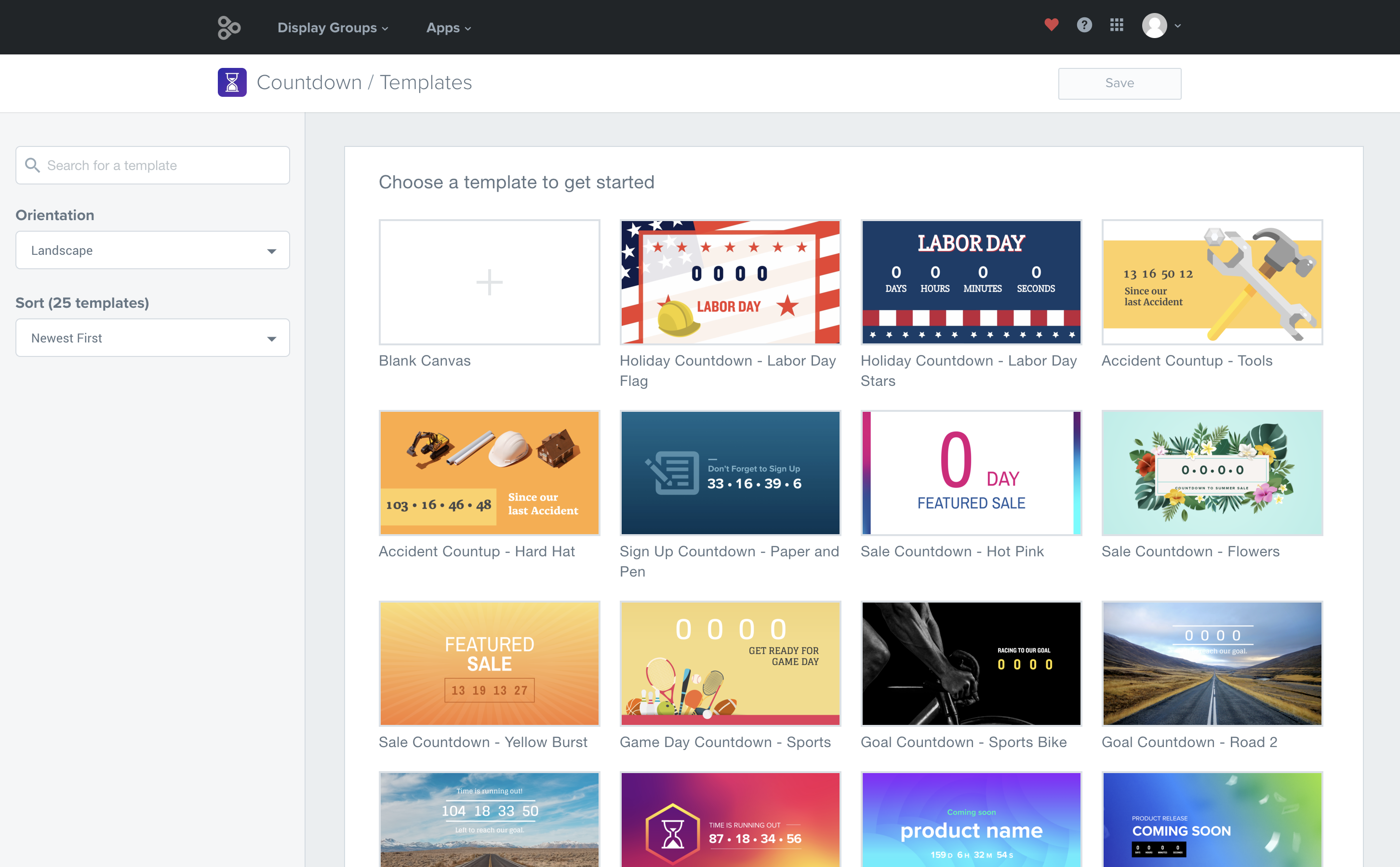Open the user avatar profile icon
Image resolution: width=1400 pixels, height=867 pixels.
1156,26
